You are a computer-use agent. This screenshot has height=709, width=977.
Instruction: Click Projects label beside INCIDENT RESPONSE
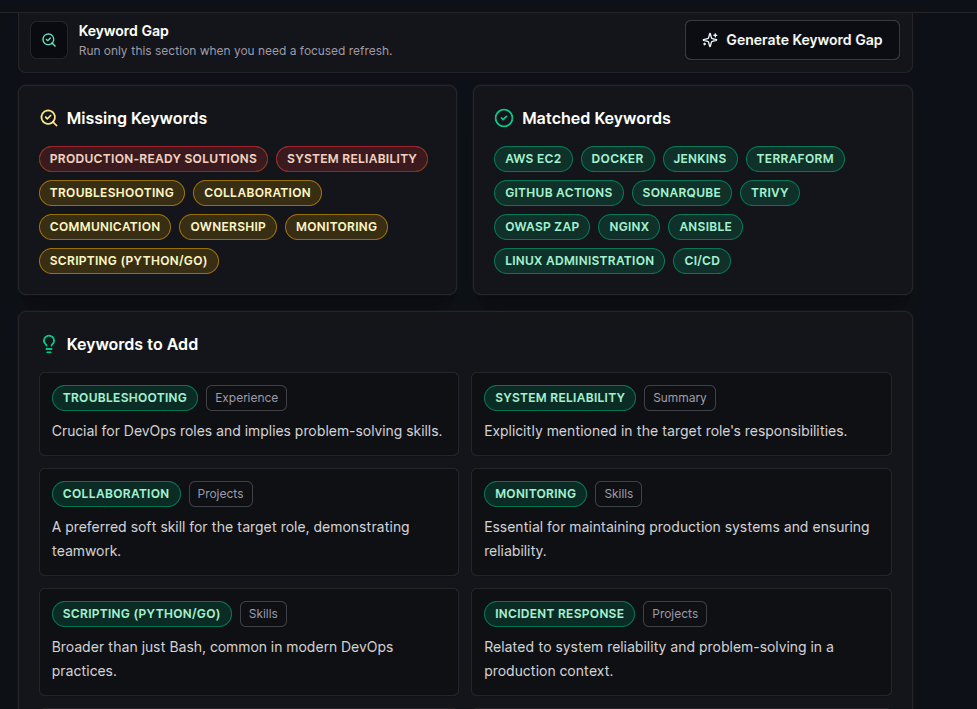coord(675,614)
